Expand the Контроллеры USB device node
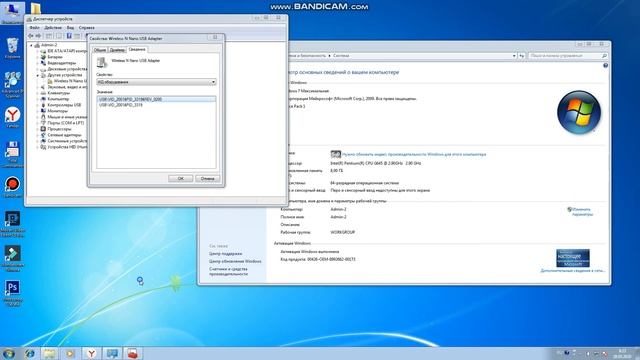The height and width of the screenshot is (360, 640). pos(38,105)
